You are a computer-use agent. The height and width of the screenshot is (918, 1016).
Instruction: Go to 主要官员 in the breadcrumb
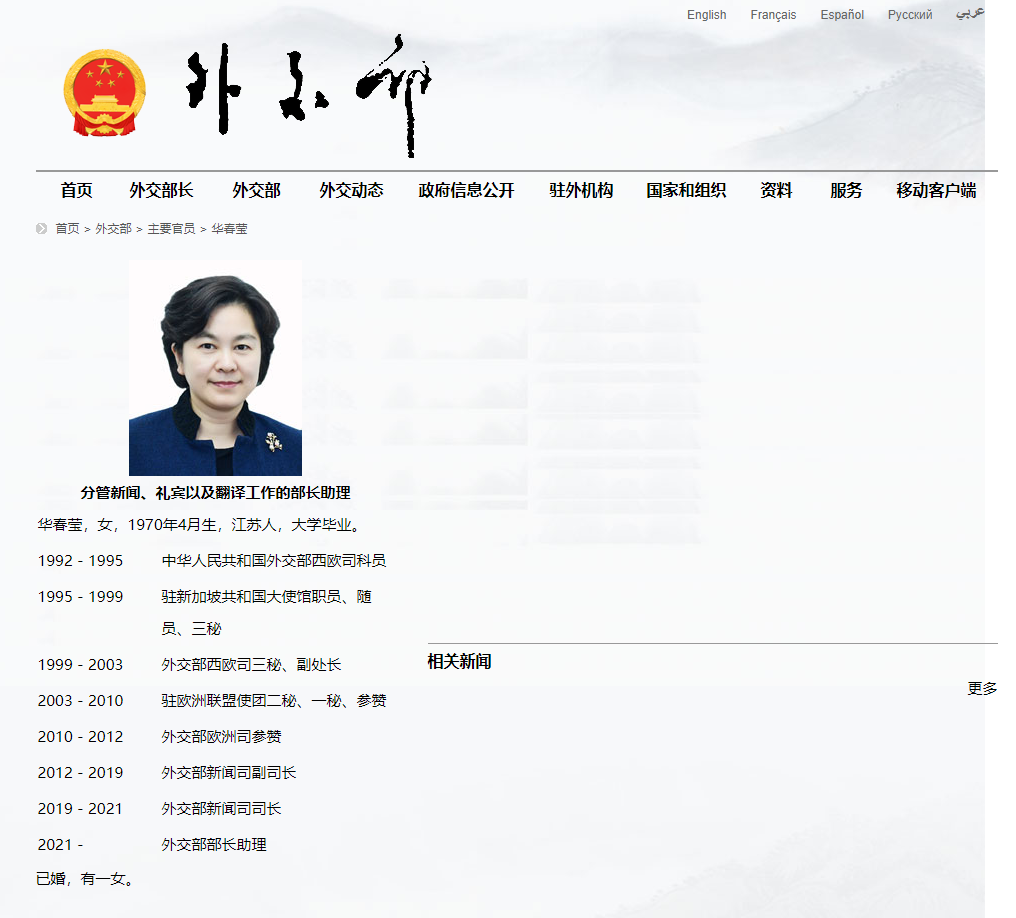click(x=171, y=229)
